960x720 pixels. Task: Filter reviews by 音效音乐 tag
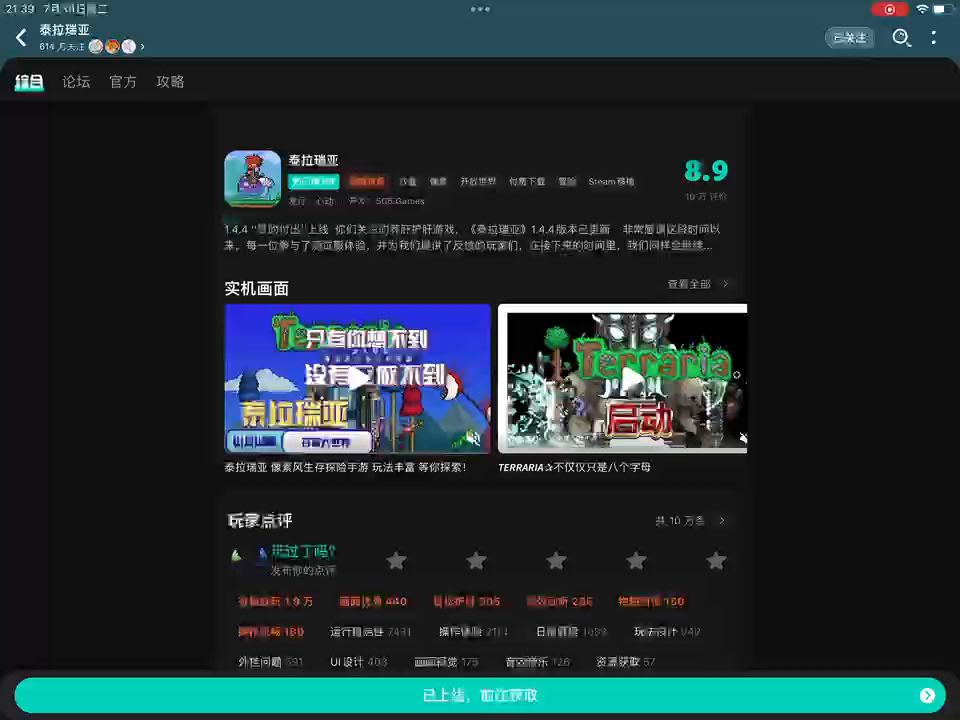point(537,661)
